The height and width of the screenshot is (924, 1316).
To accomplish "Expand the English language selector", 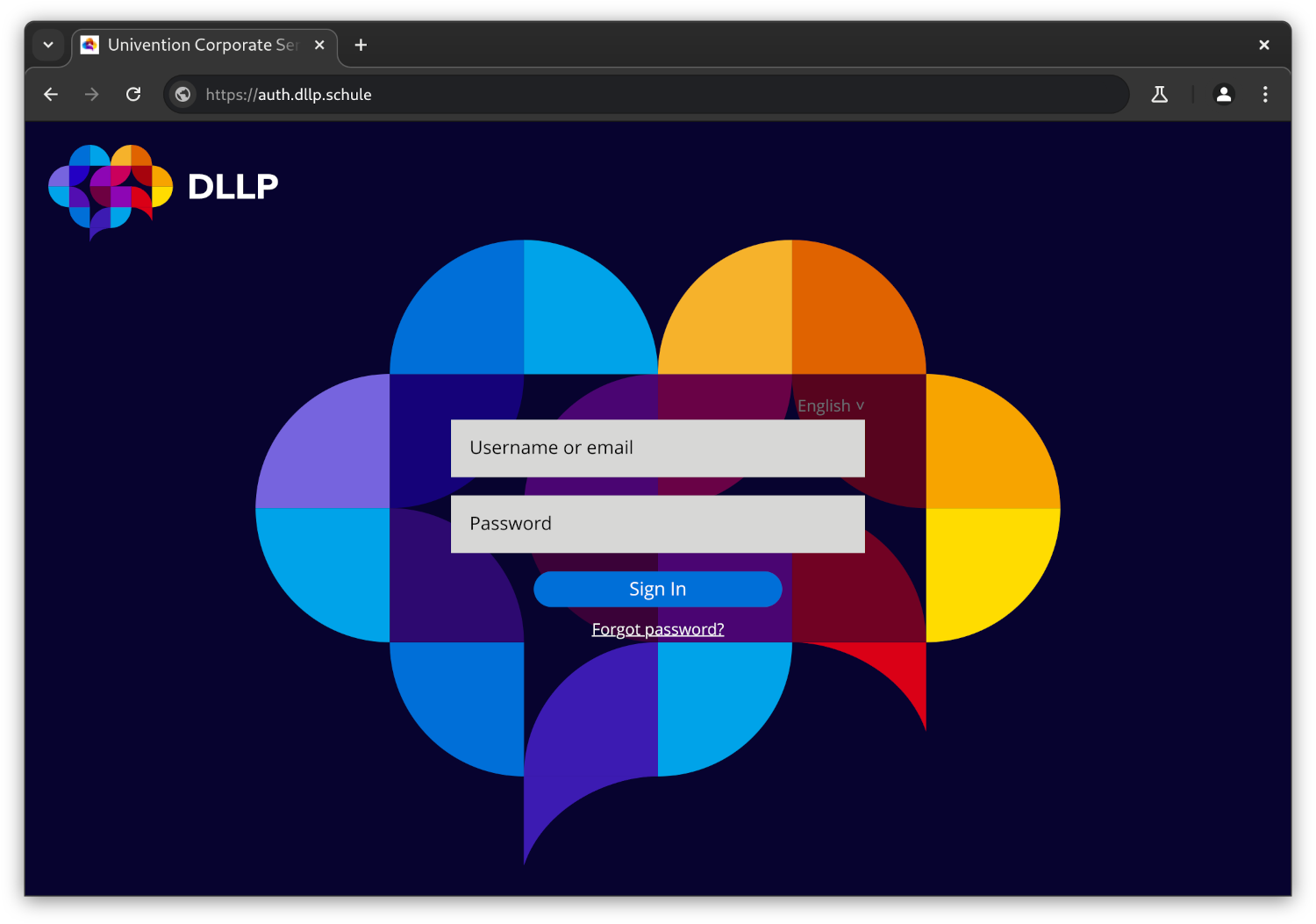I will point(830,405).
